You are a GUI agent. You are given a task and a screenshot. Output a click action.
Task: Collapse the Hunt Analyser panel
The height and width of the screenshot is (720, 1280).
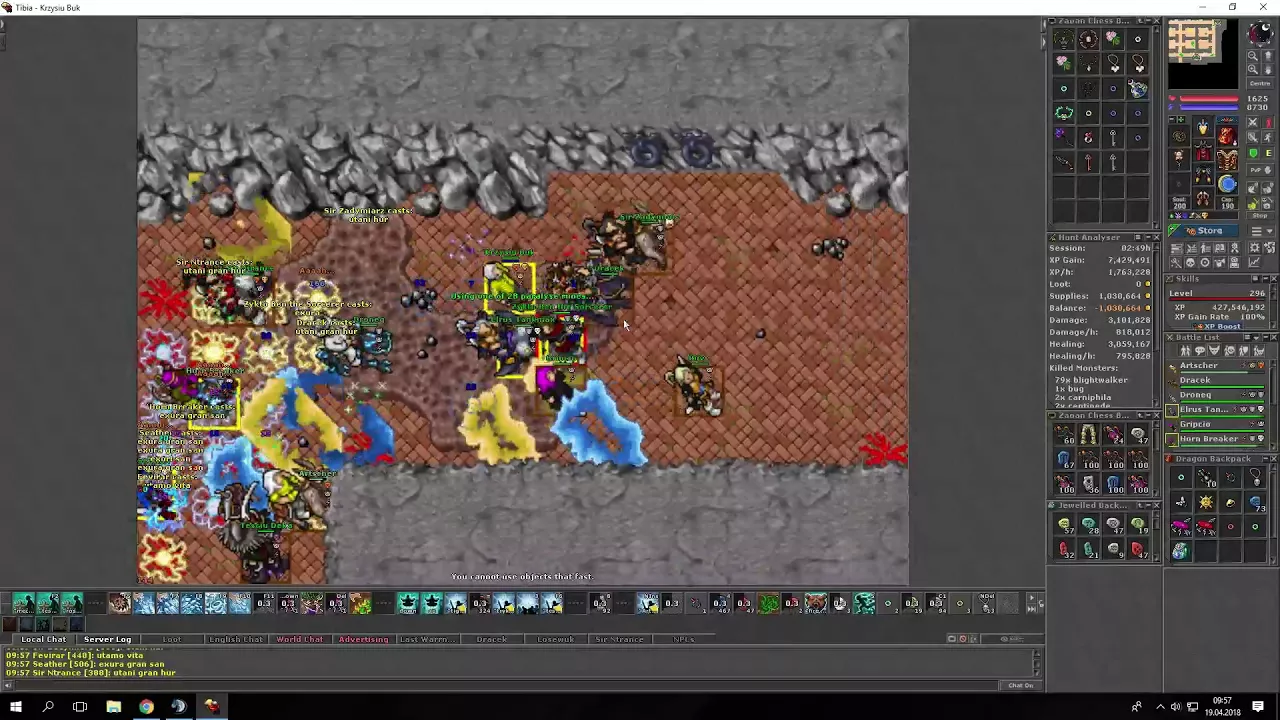tap(1147, 237)
